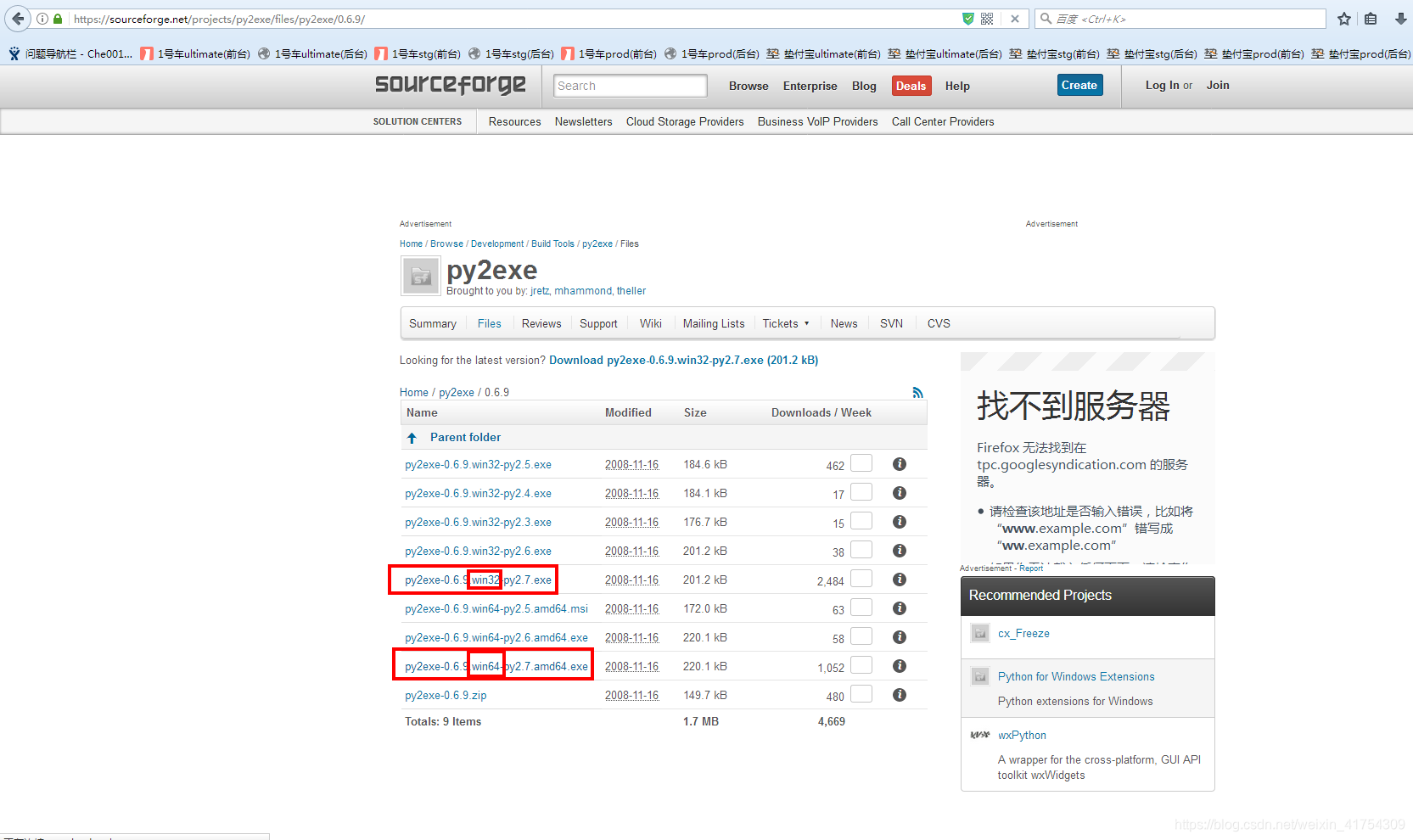Click the Report advertisement link

1031,568
